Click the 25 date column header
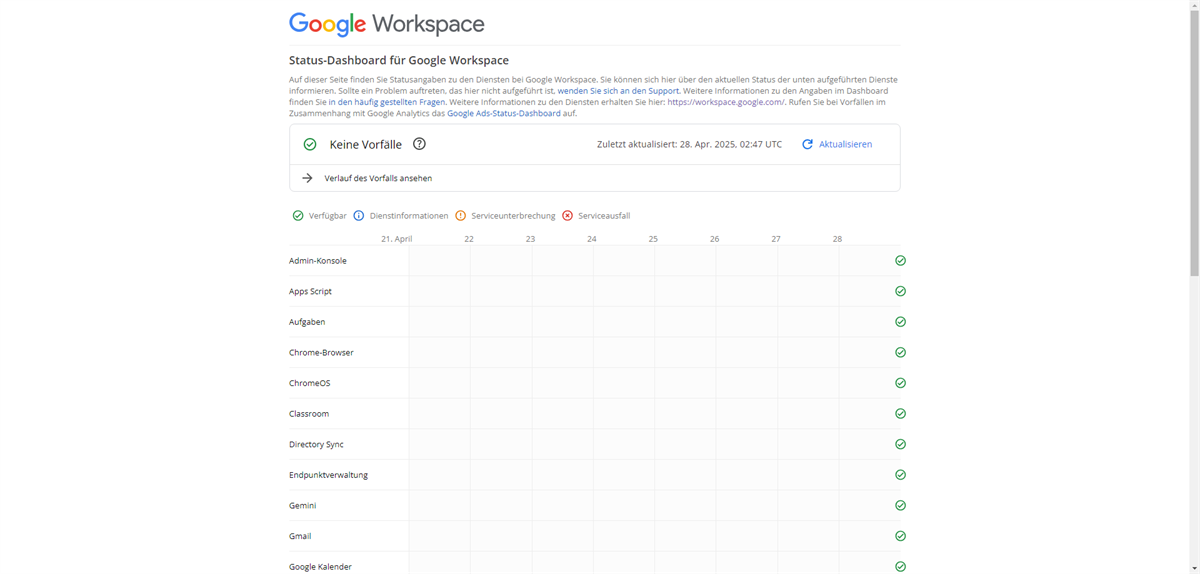The height and width of the screenshot is (574, 1200). (x=653, y=239)
